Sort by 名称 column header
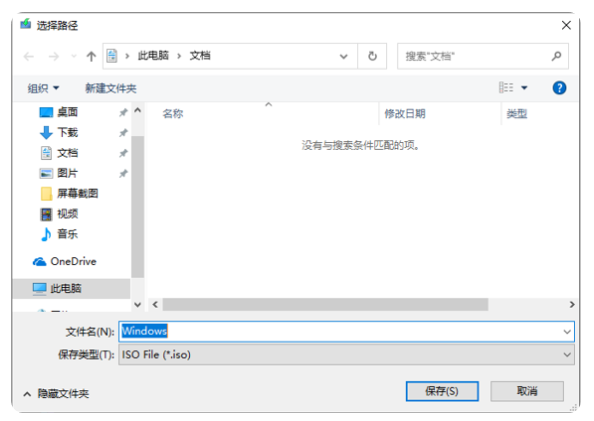594x421 pixels. click(173, 114)
